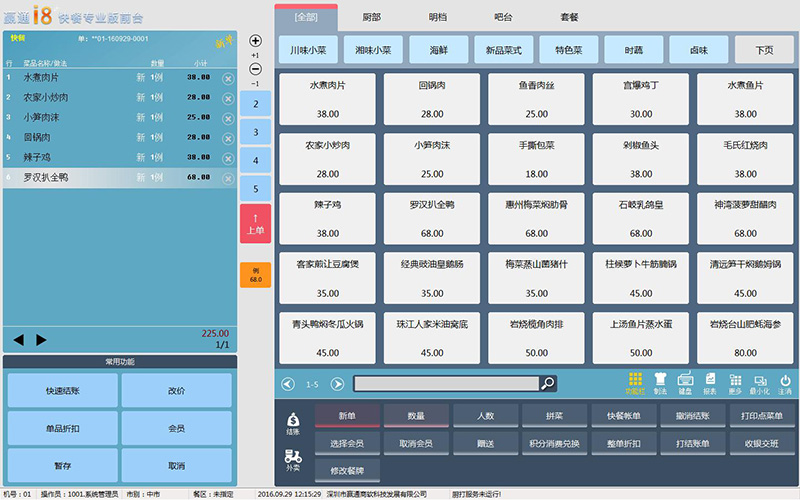Click the plus (+1) quantity icon

pos(255,41)
